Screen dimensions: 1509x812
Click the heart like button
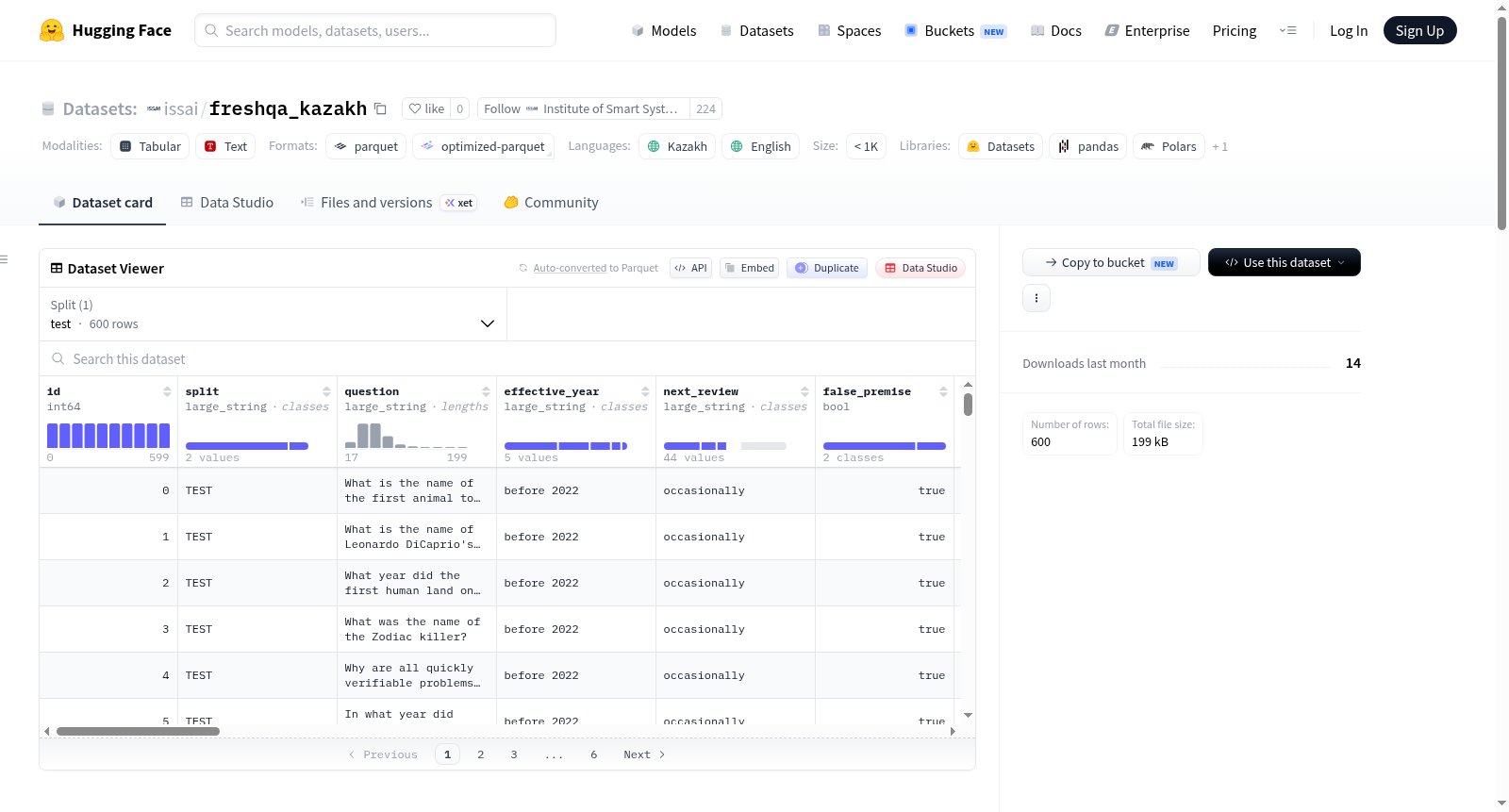426,108
